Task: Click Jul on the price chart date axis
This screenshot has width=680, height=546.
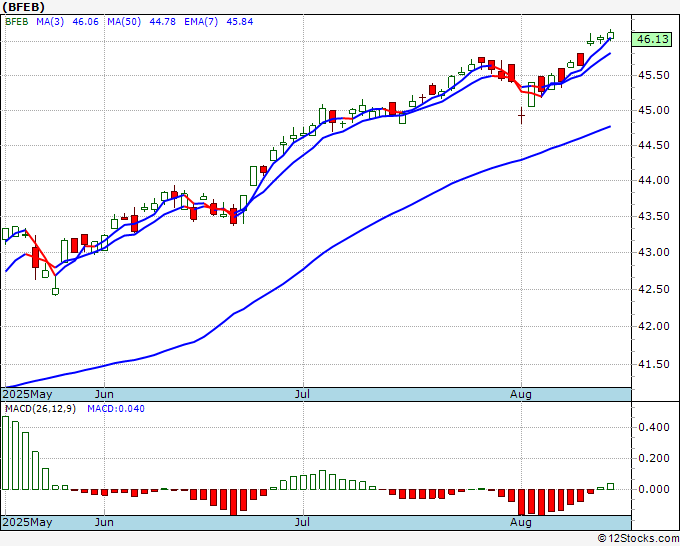Action: [302, 394]
